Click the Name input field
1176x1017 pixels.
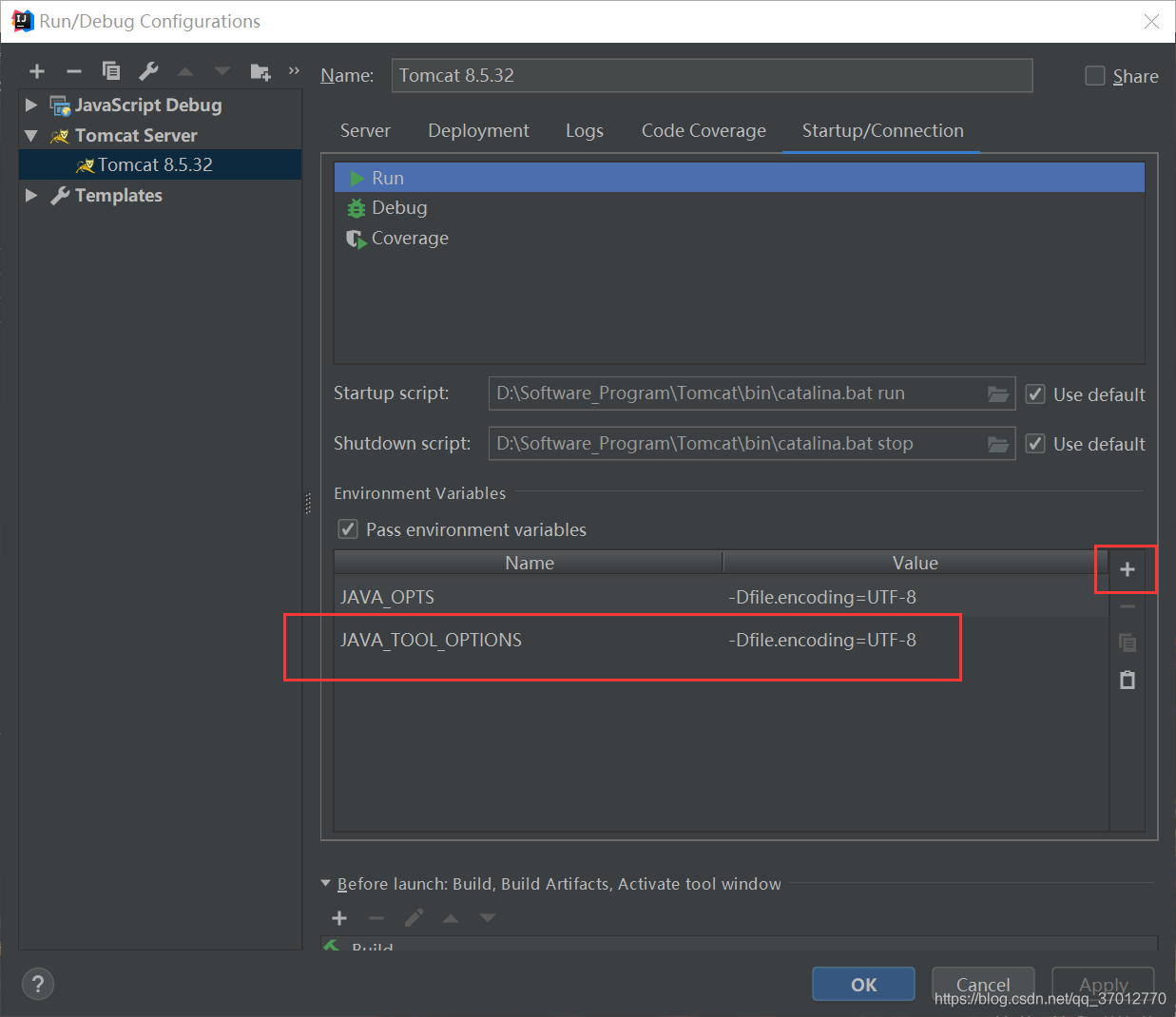[x=712, y=76]
